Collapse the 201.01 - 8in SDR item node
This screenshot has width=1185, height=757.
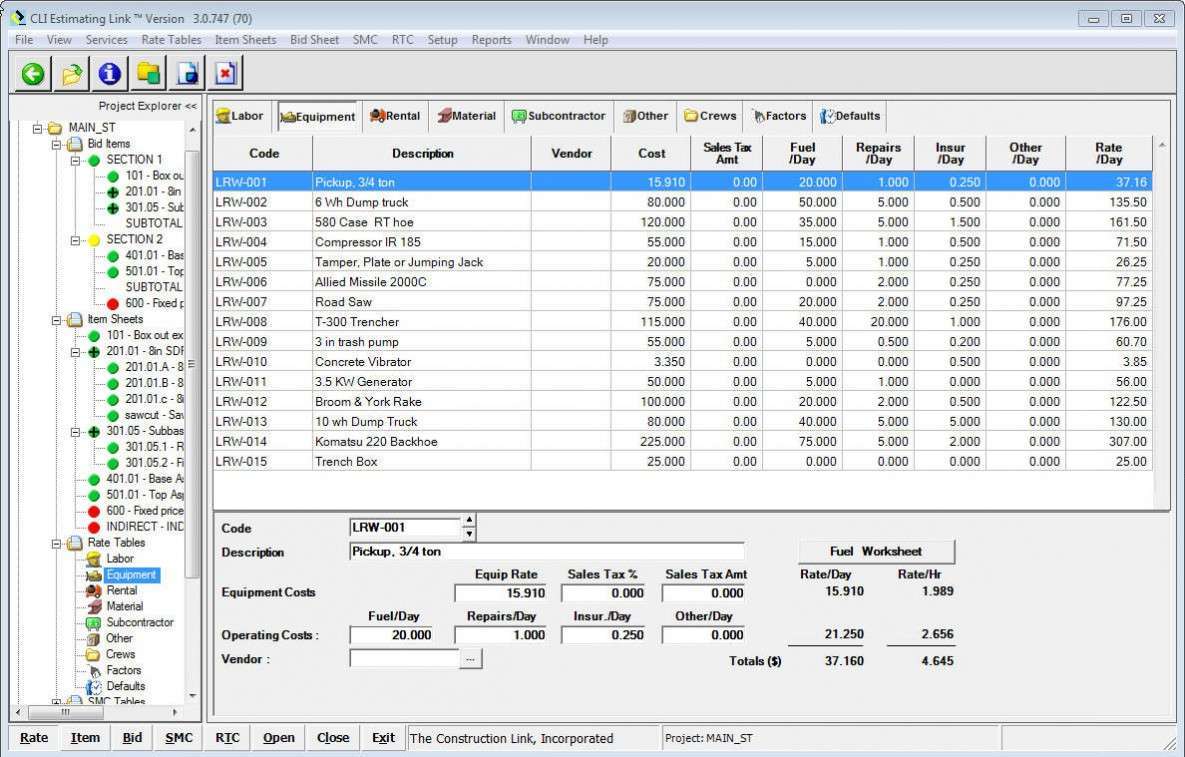pos(75,352)
